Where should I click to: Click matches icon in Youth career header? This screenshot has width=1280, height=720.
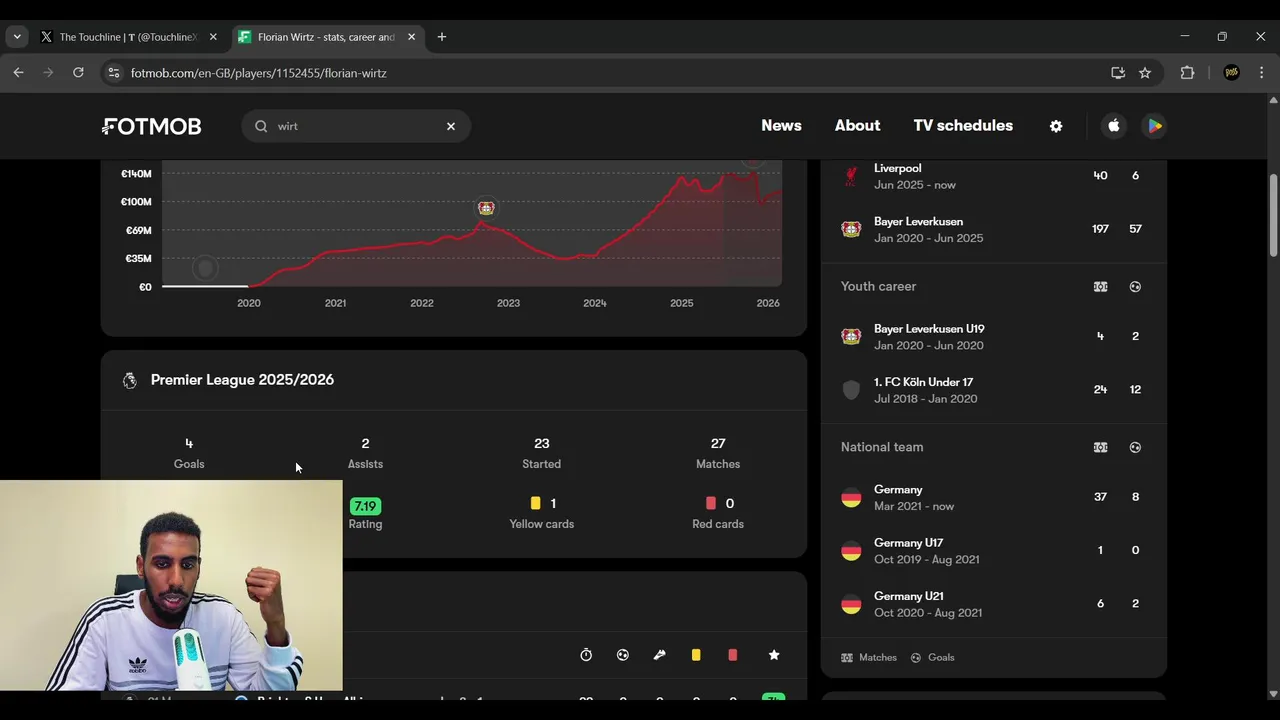tap(1100, 286)
